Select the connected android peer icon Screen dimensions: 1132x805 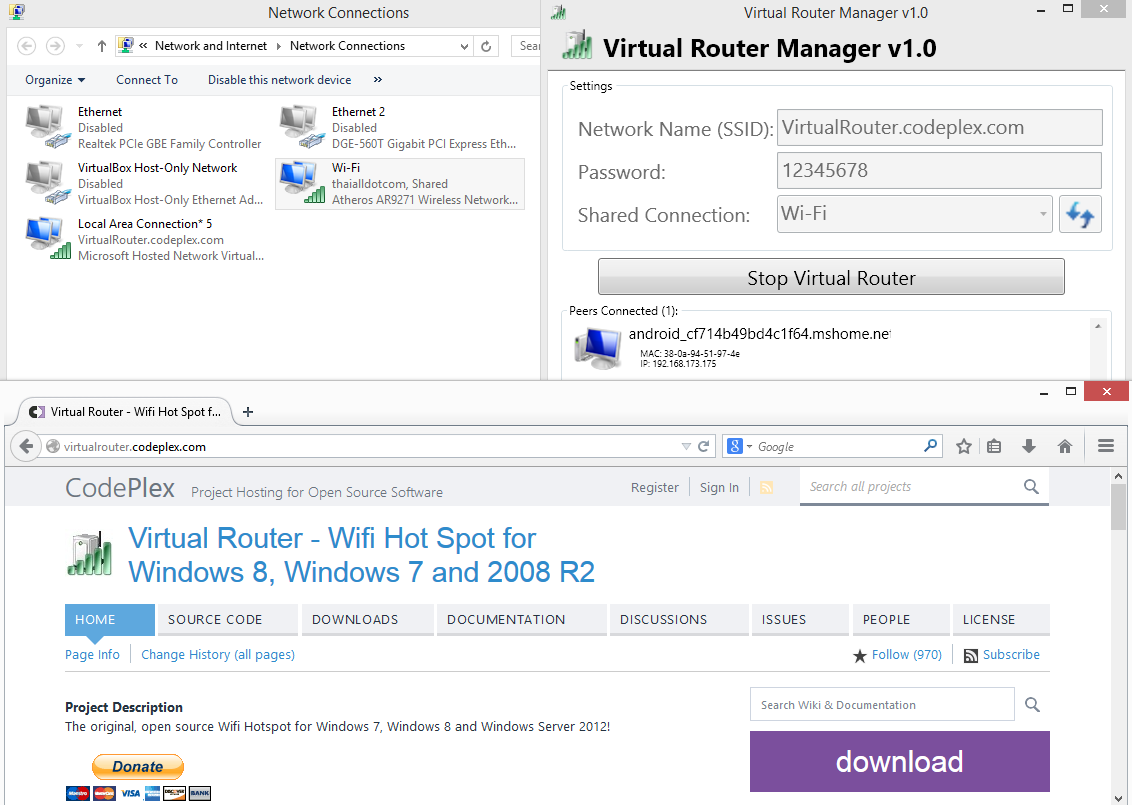pos(597,345)
